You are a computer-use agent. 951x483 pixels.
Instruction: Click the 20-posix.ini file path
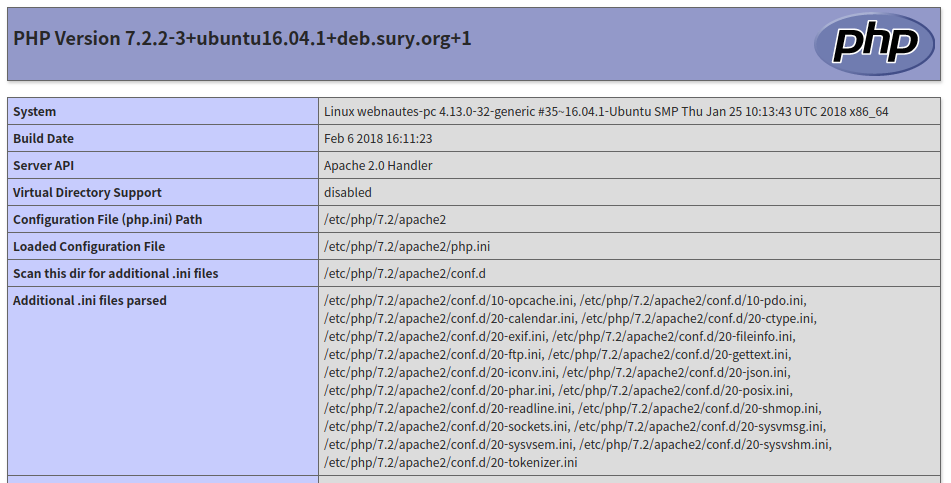tap(674, 390)
